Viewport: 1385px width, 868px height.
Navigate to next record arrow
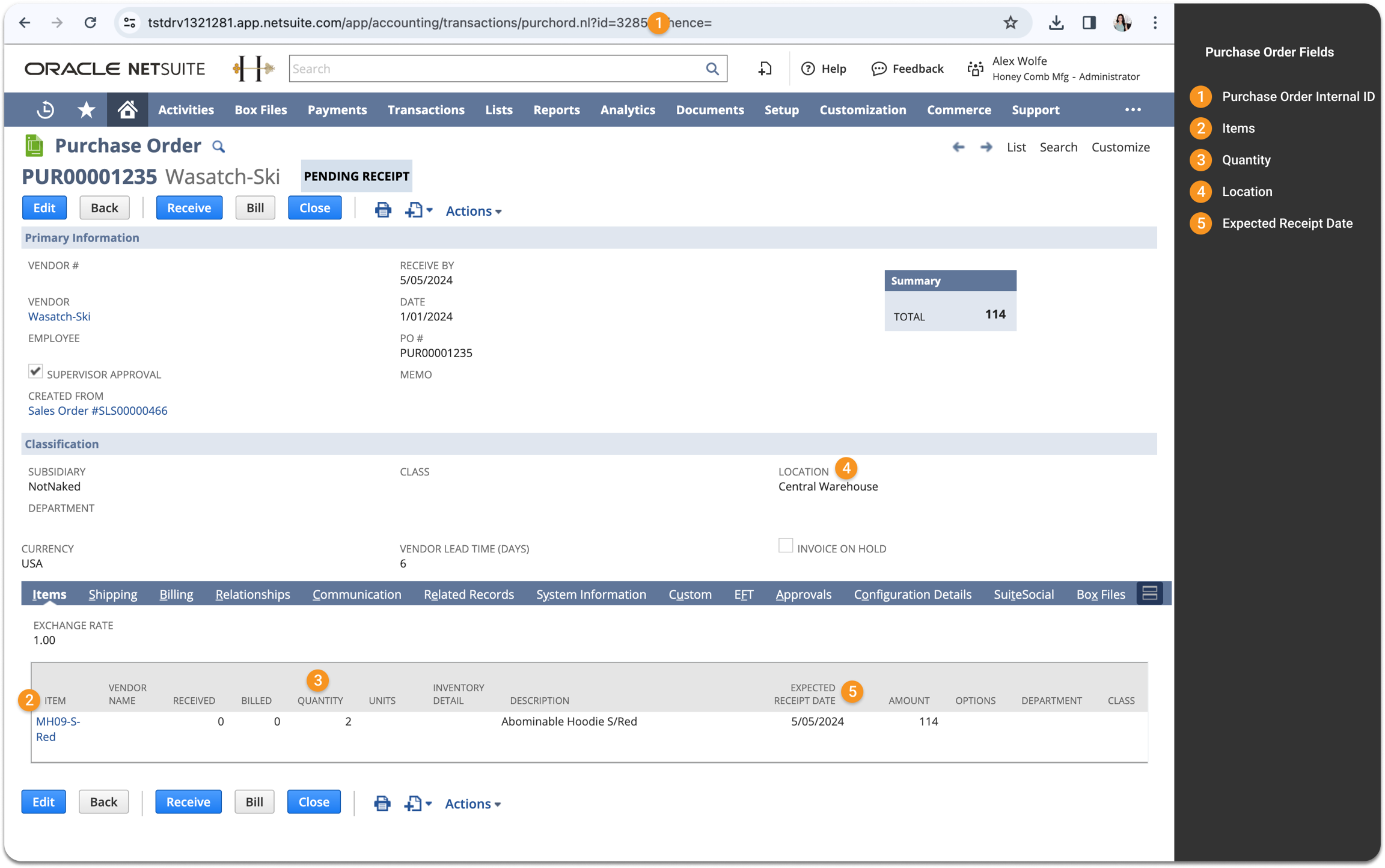pos(986,147)
